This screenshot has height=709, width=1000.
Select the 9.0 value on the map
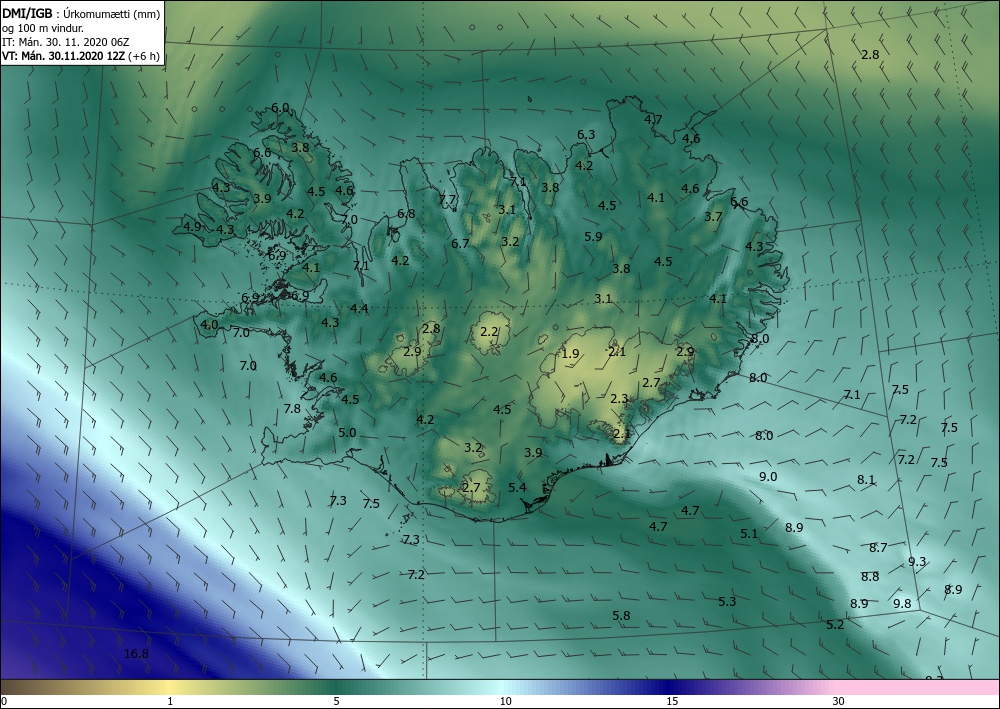tap(768, 477)
